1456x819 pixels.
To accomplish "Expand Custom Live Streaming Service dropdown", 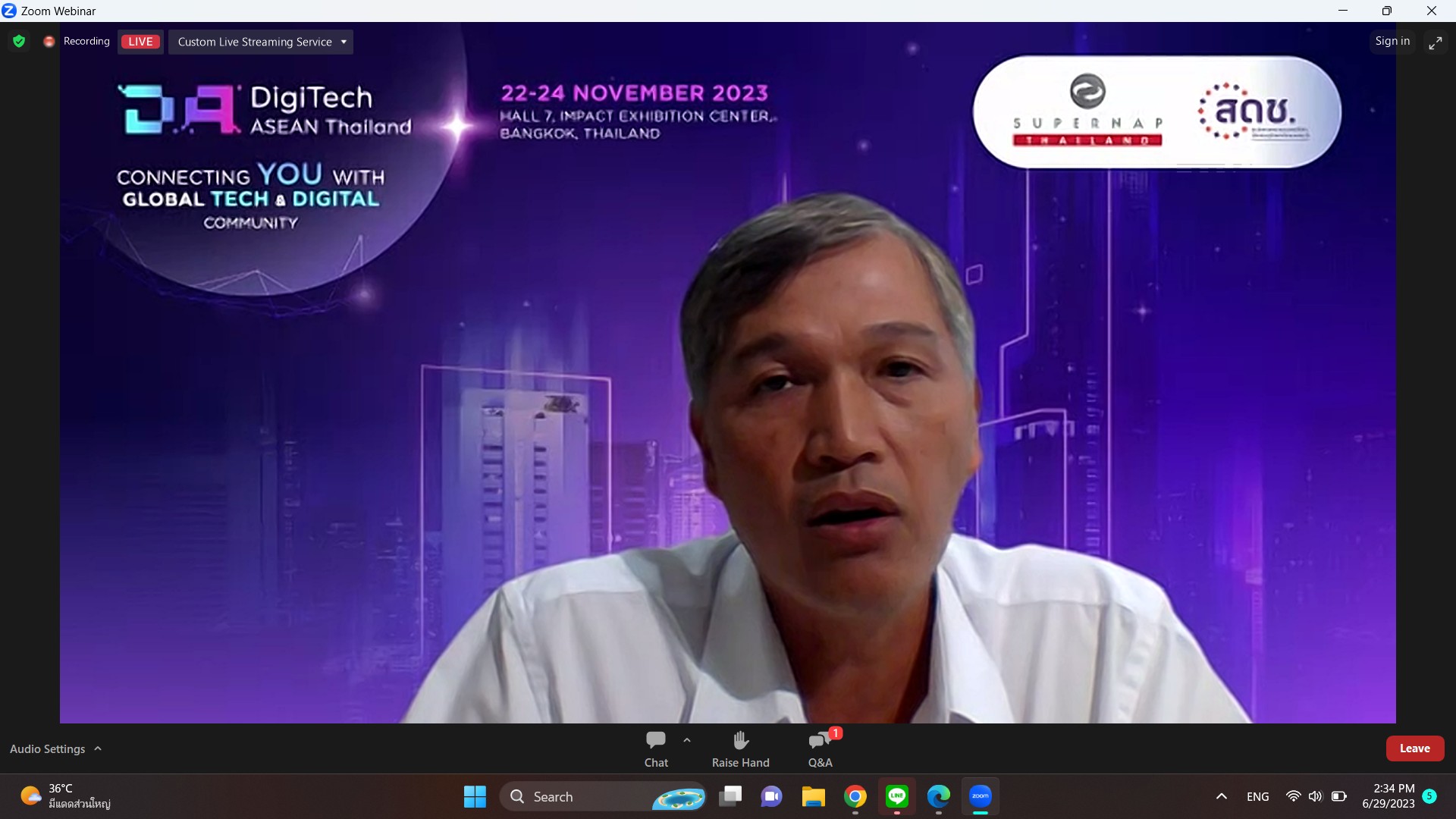I will point(344,42).
